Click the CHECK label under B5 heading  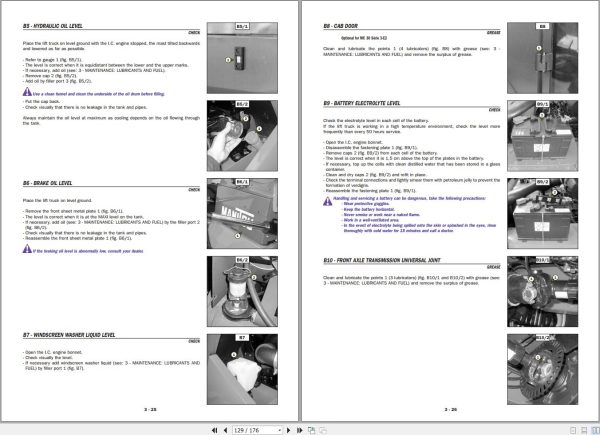pyautogui.click(x=194, y=33)
